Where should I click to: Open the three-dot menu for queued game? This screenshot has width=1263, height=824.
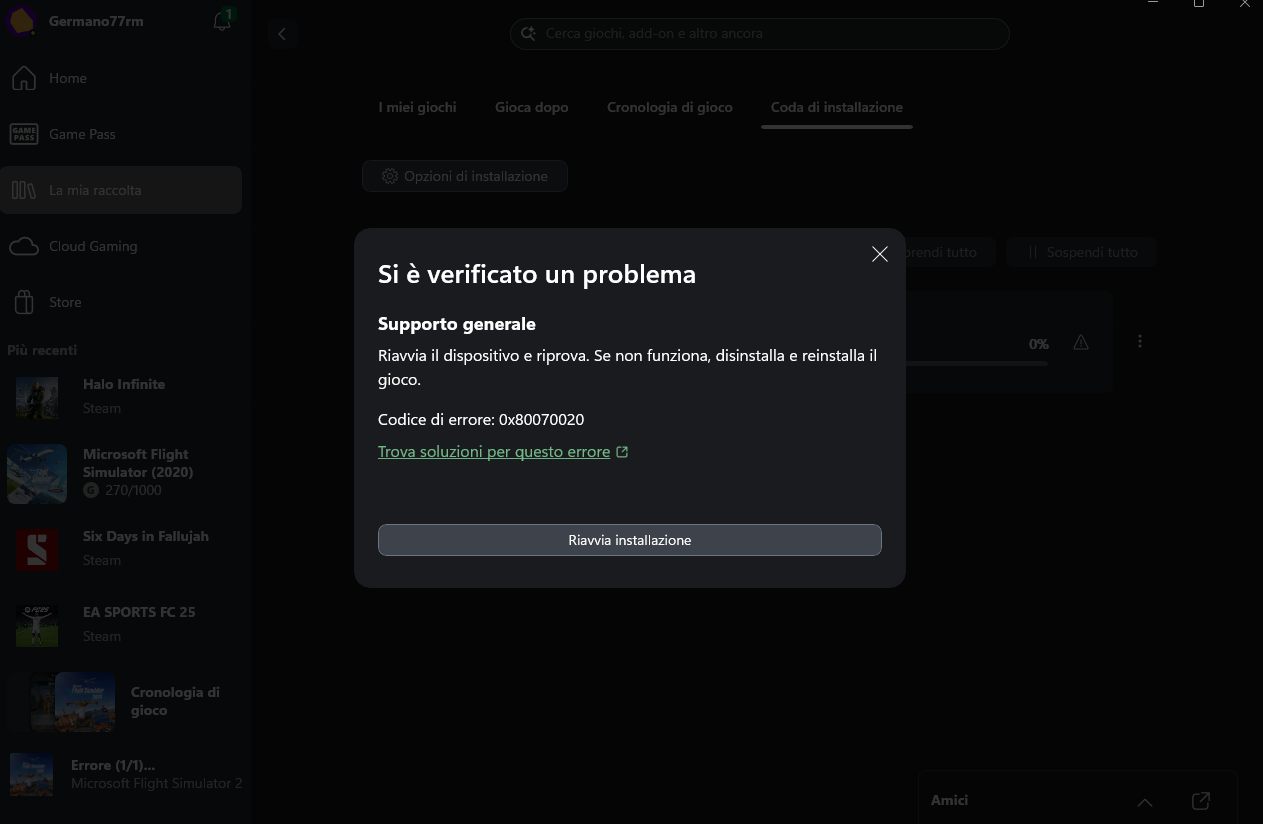pyautogui.click(x=1140, y=342)
